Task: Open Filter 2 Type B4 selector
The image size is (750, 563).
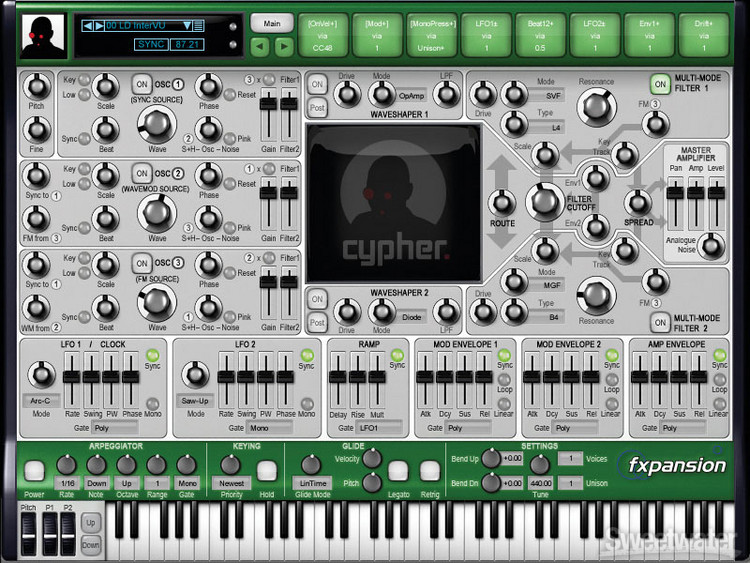Action: (x=547, y=317)
